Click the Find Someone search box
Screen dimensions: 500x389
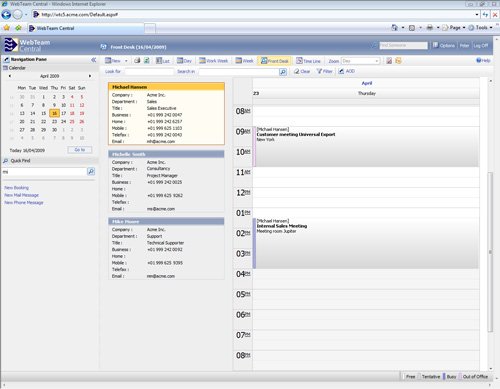[404, 45]
